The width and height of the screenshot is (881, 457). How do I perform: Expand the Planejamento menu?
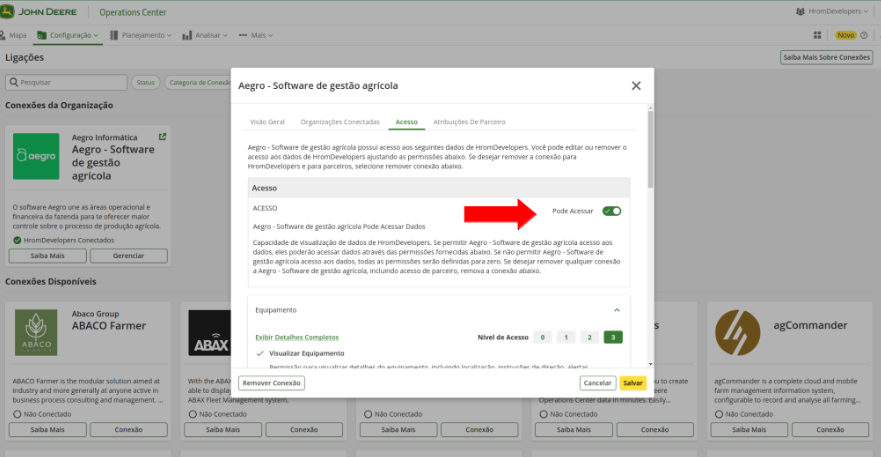[x=140, y=35]
